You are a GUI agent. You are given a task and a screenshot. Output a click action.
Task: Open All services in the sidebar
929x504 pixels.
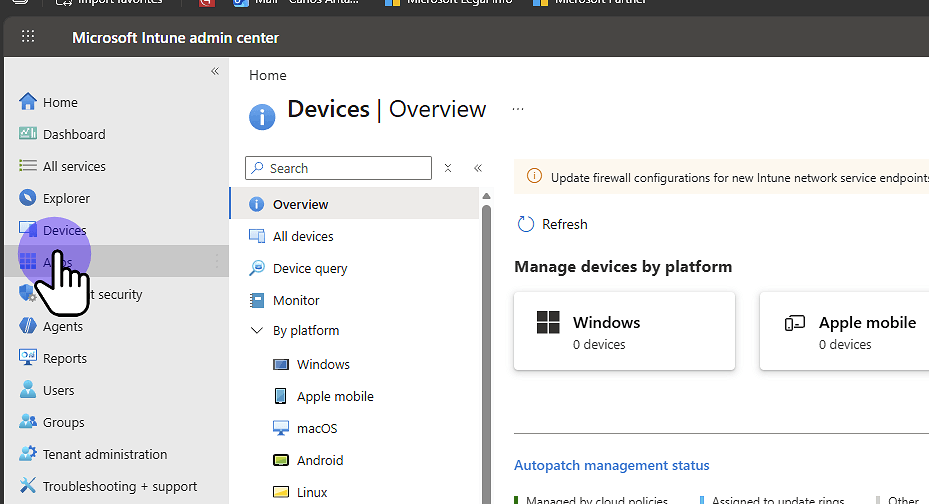[74, 166]
